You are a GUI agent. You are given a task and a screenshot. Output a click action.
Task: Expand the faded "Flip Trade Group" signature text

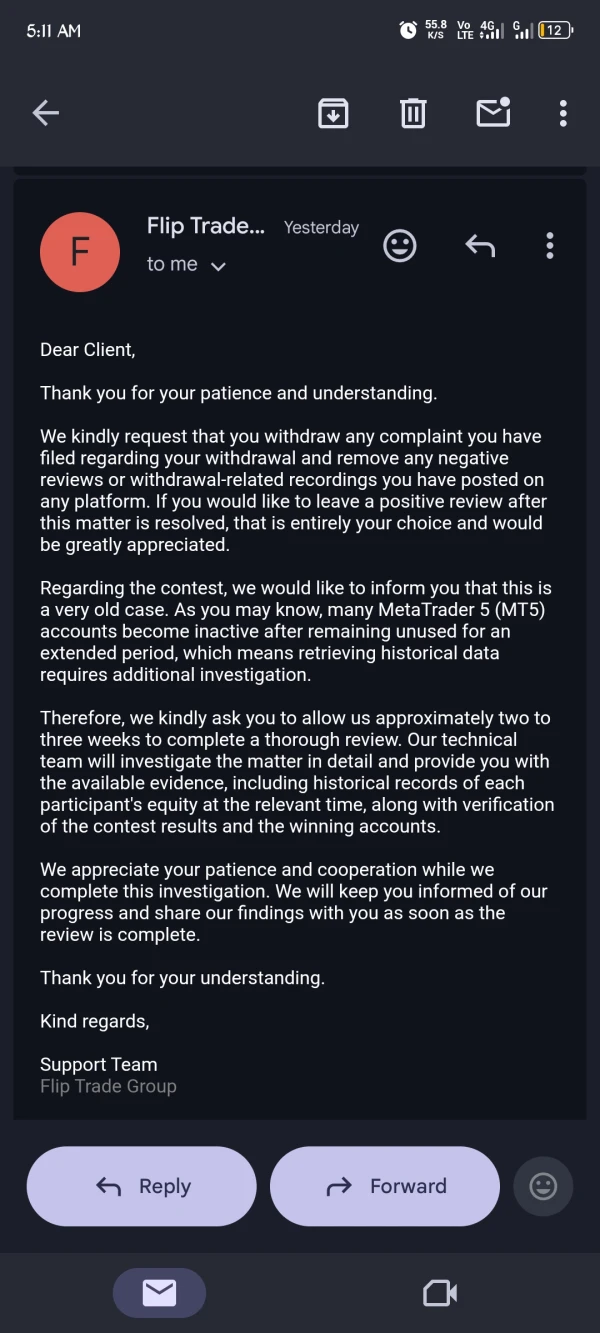tap(108, 1086)
